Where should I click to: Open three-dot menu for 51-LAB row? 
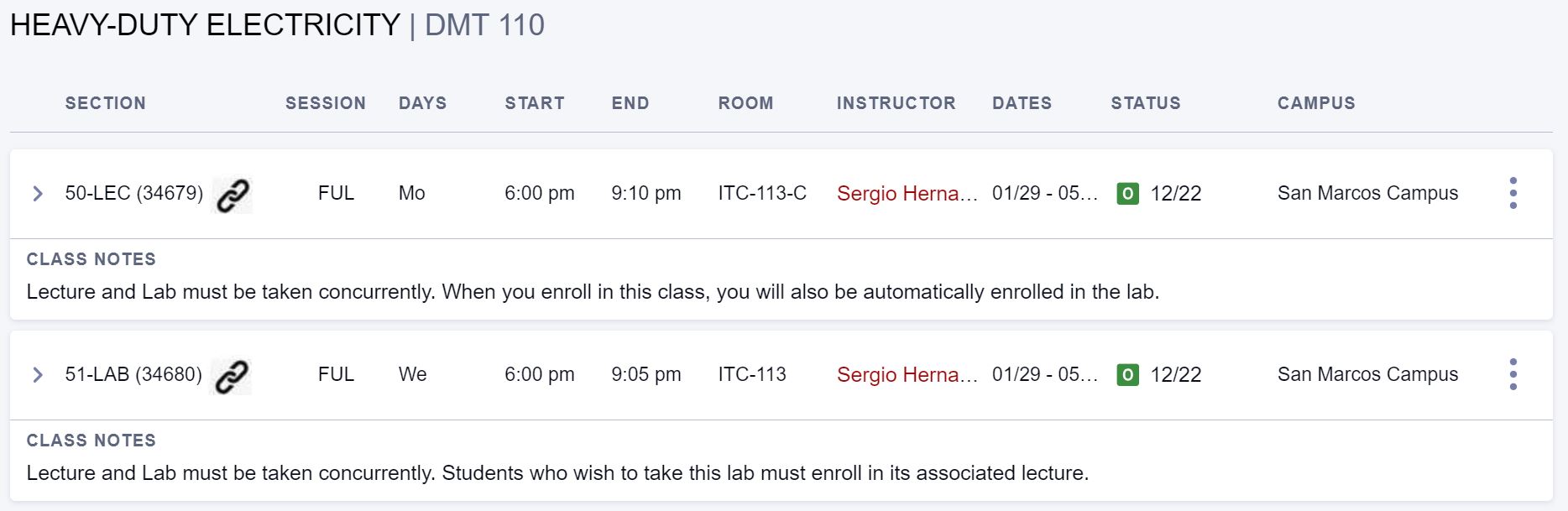coord(1513,374)
